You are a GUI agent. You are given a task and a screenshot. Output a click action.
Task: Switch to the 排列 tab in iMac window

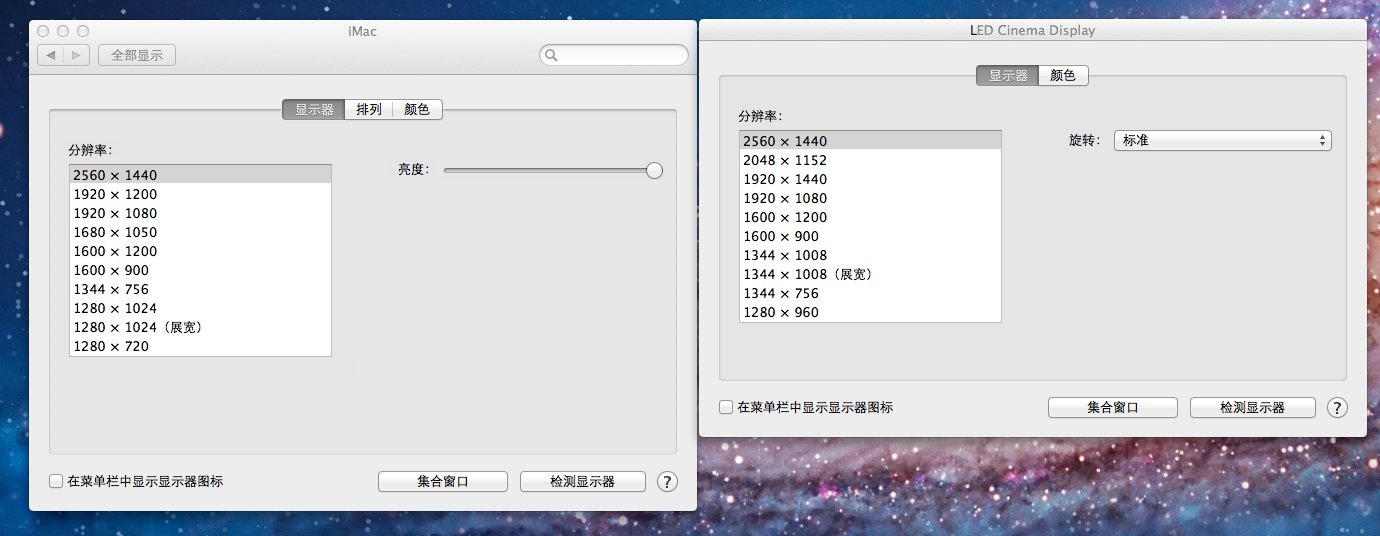tap(369, 110)
